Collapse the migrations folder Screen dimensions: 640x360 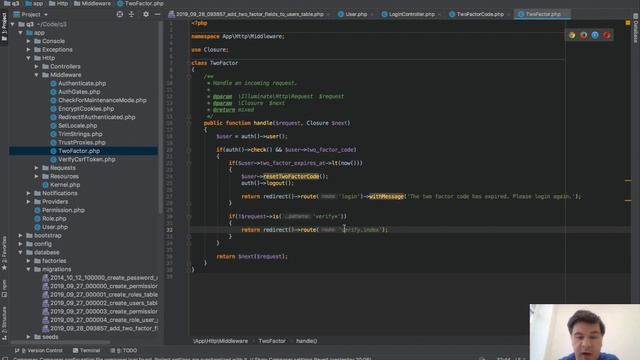(x=29, y=269)
